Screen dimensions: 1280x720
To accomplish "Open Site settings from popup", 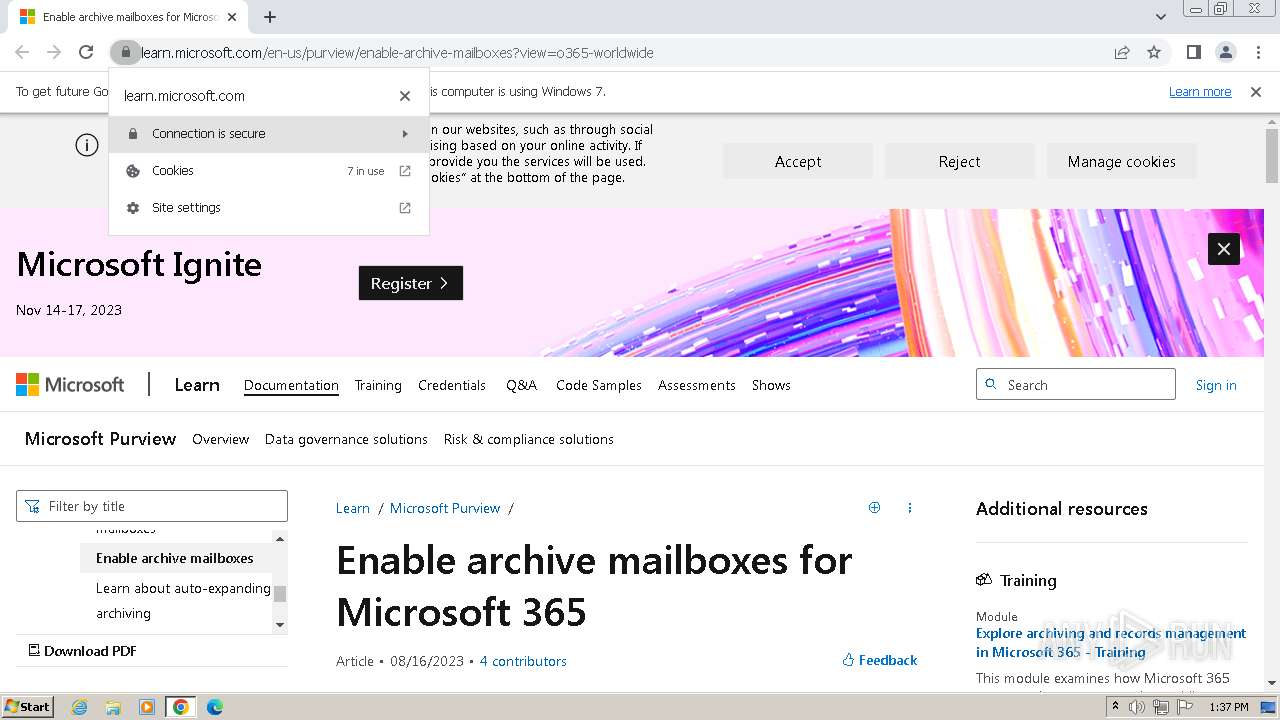I will click(269, 208).
